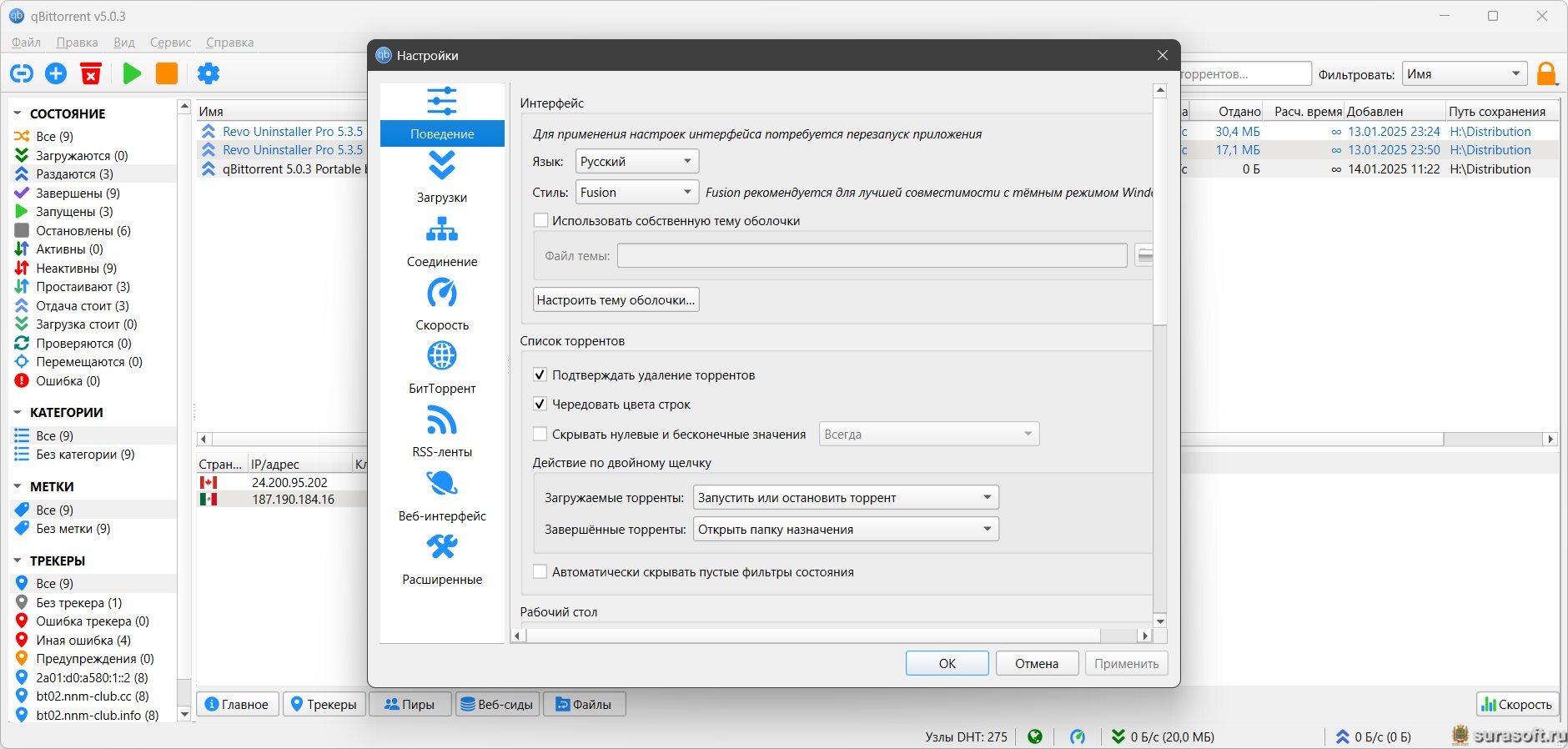Screen dimensions: 1568x749
Task: Switch to the Веб-сиды bottom tab
Action: [x=497, y=704]
